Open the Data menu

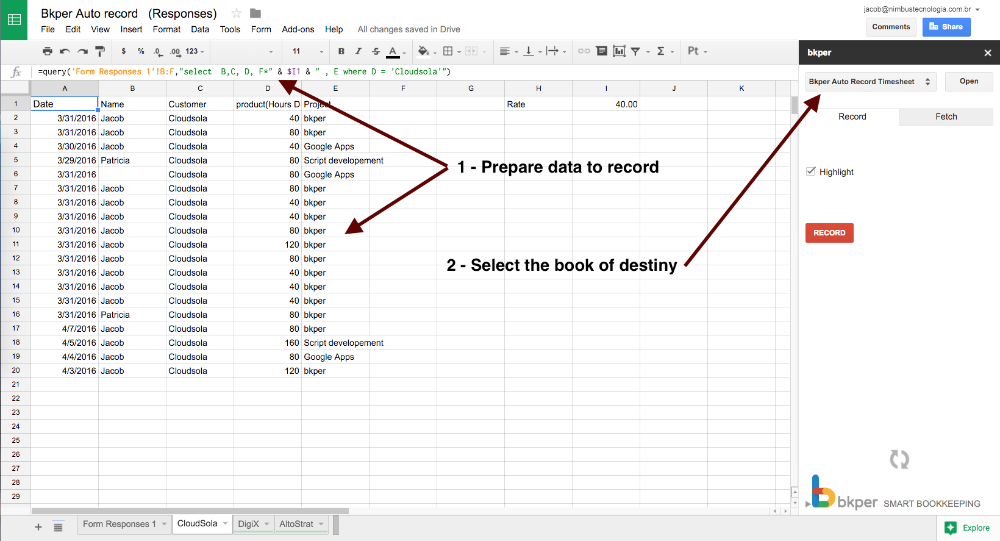(200, 29)
